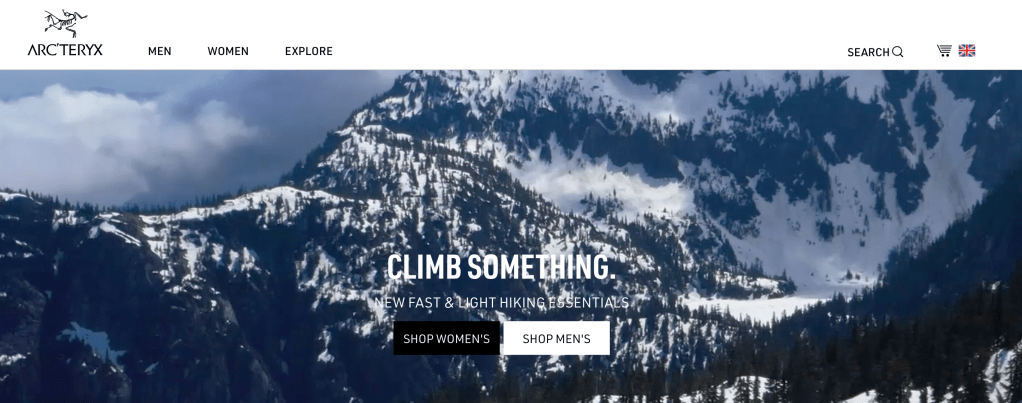Image resolution: width=1022 pixels, height=403 pixels.
Task: Open the shopping cart icon
Action: point(944,51)
